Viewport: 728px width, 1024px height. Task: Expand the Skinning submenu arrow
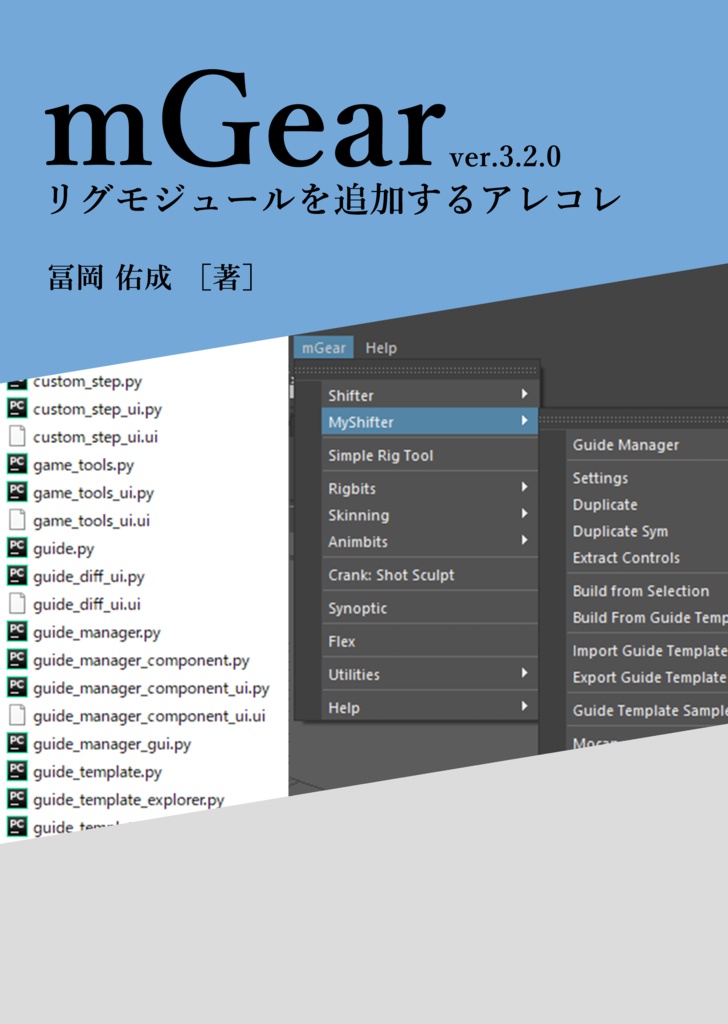click(x=524, y=514)
